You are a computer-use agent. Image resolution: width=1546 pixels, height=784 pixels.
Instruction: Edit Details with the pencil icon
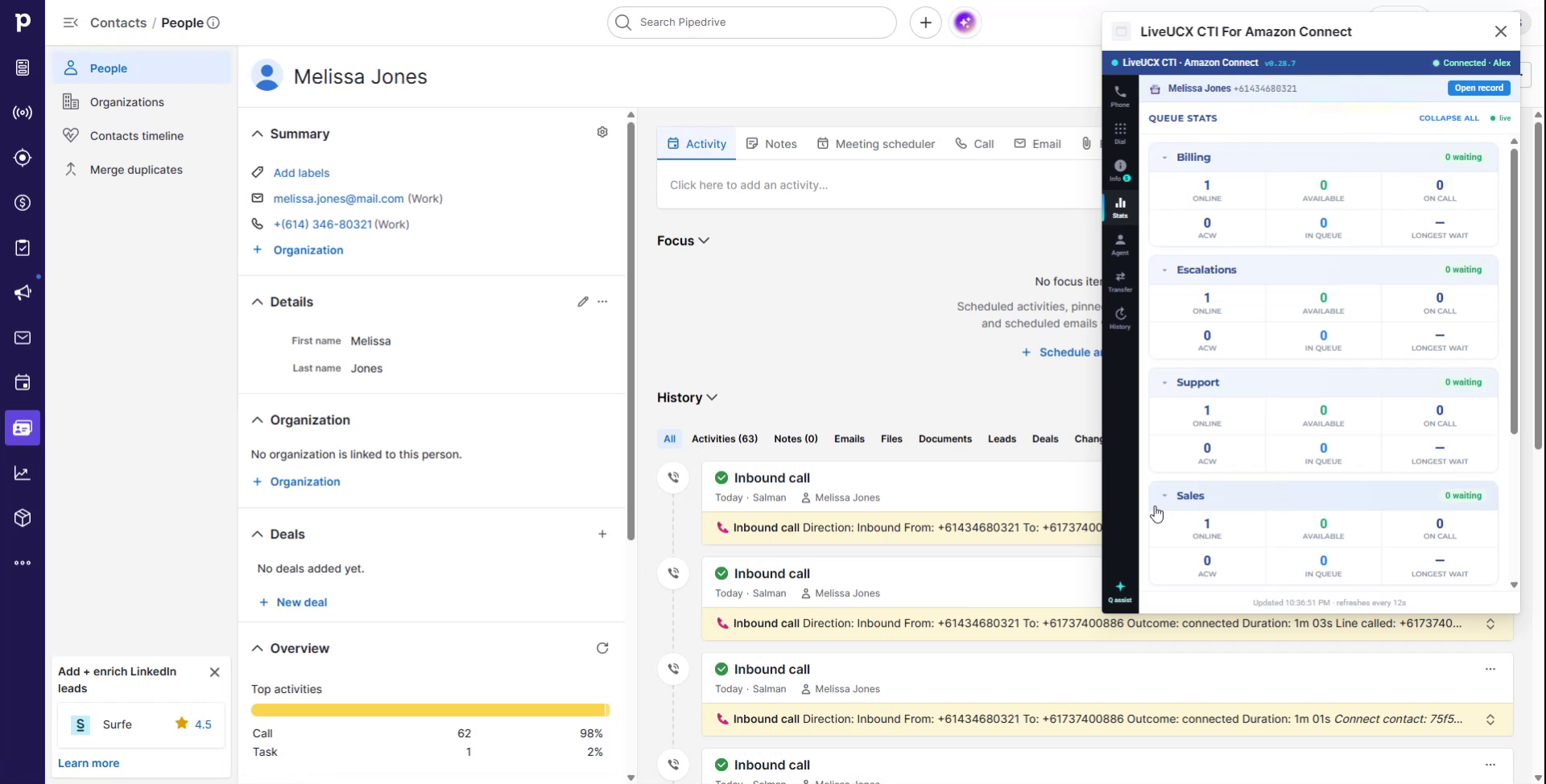(583, 302)
